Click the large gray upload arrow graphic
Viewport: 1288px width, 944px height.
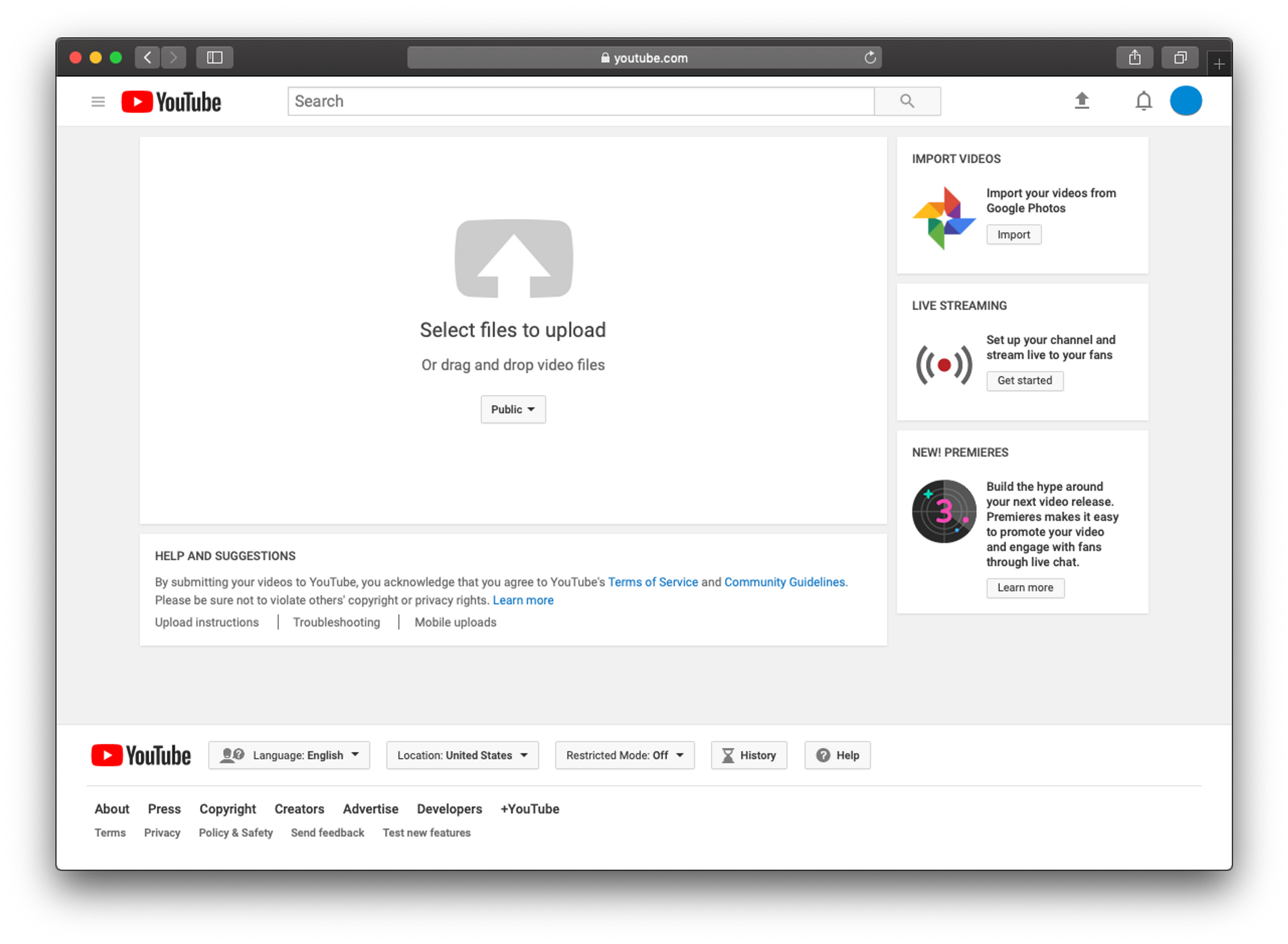point(513,258)
